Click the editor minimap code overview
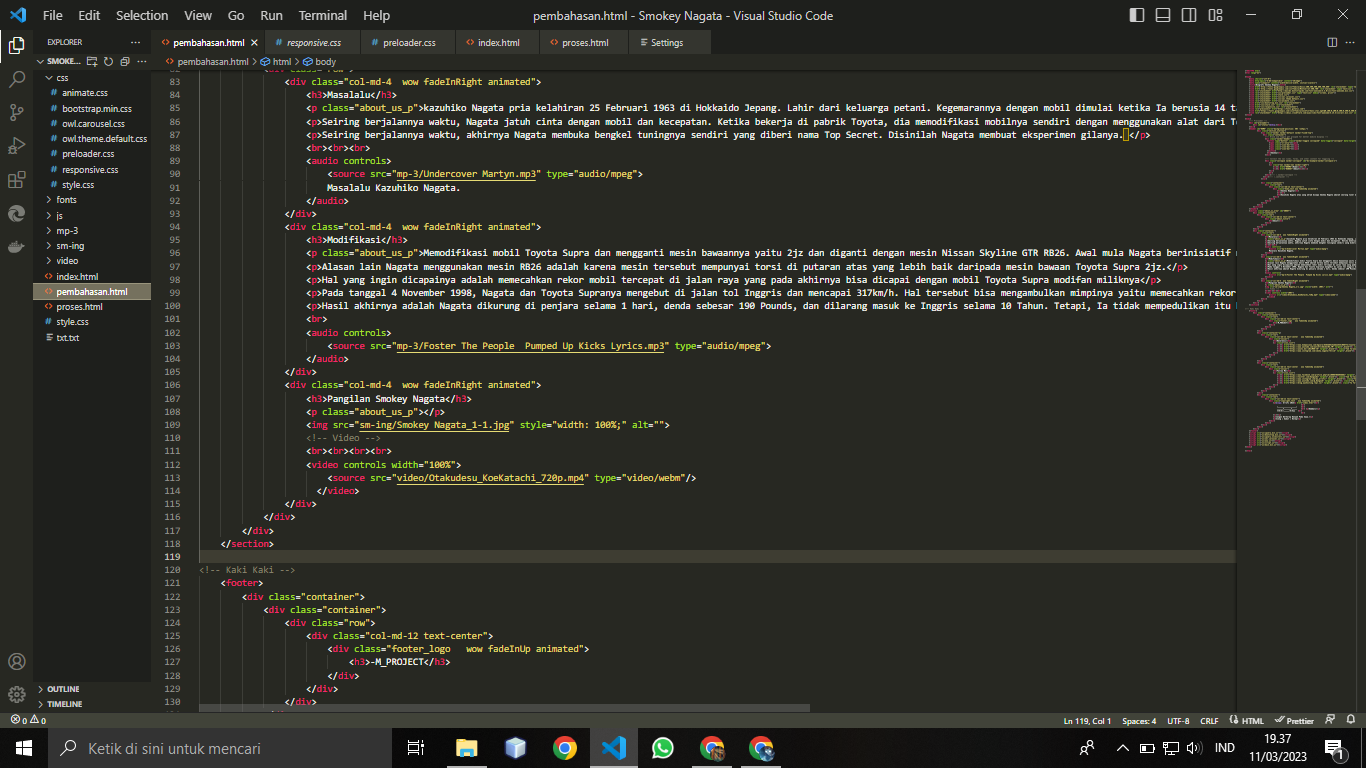Image resolution: width=1366 pixels, height=768 pixels. pyautogui.click(x=1294, y=260)
